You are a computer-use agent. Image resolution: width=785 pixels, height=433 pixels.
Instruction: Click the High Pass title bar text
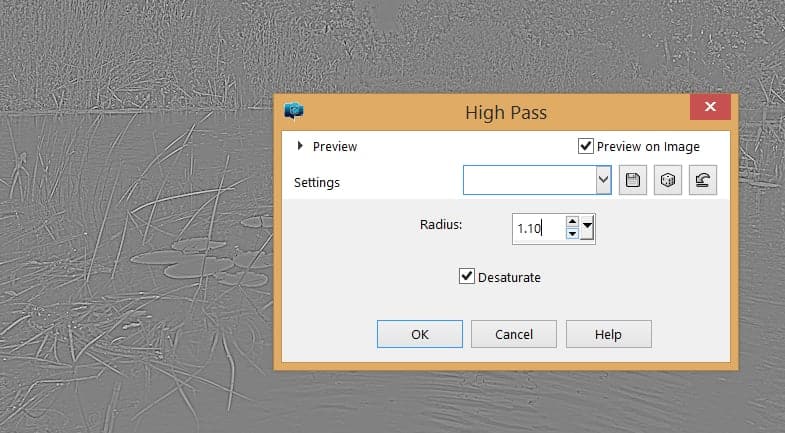click(x=506, y=112)
